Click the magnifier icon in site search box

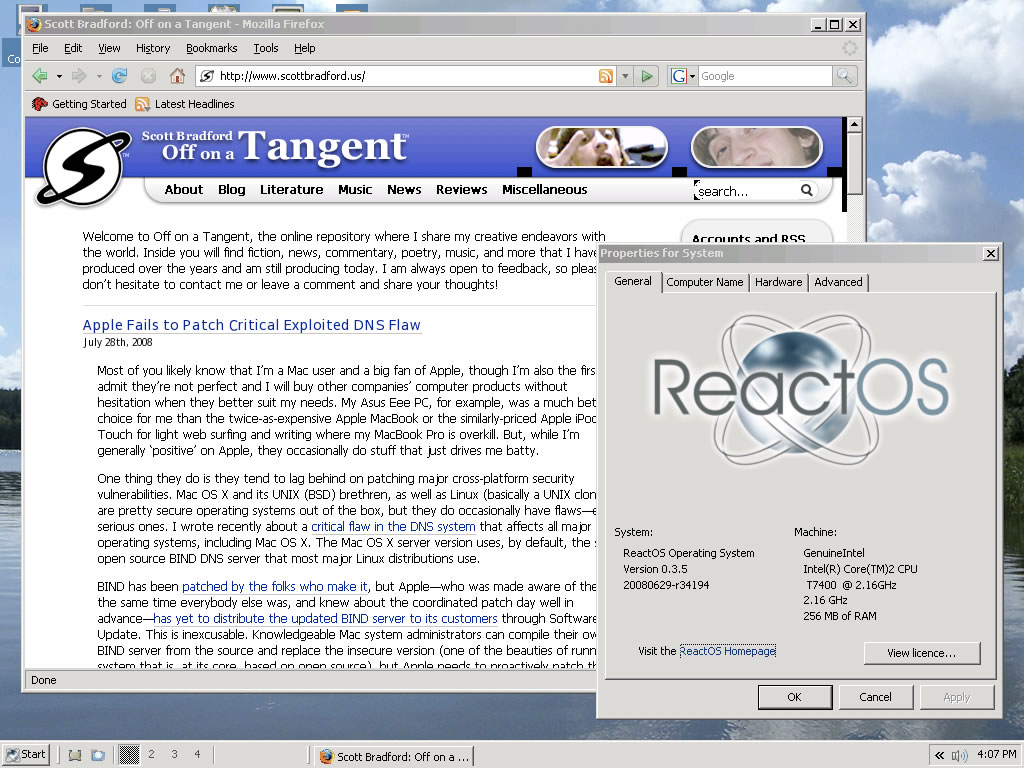point(806,190)
